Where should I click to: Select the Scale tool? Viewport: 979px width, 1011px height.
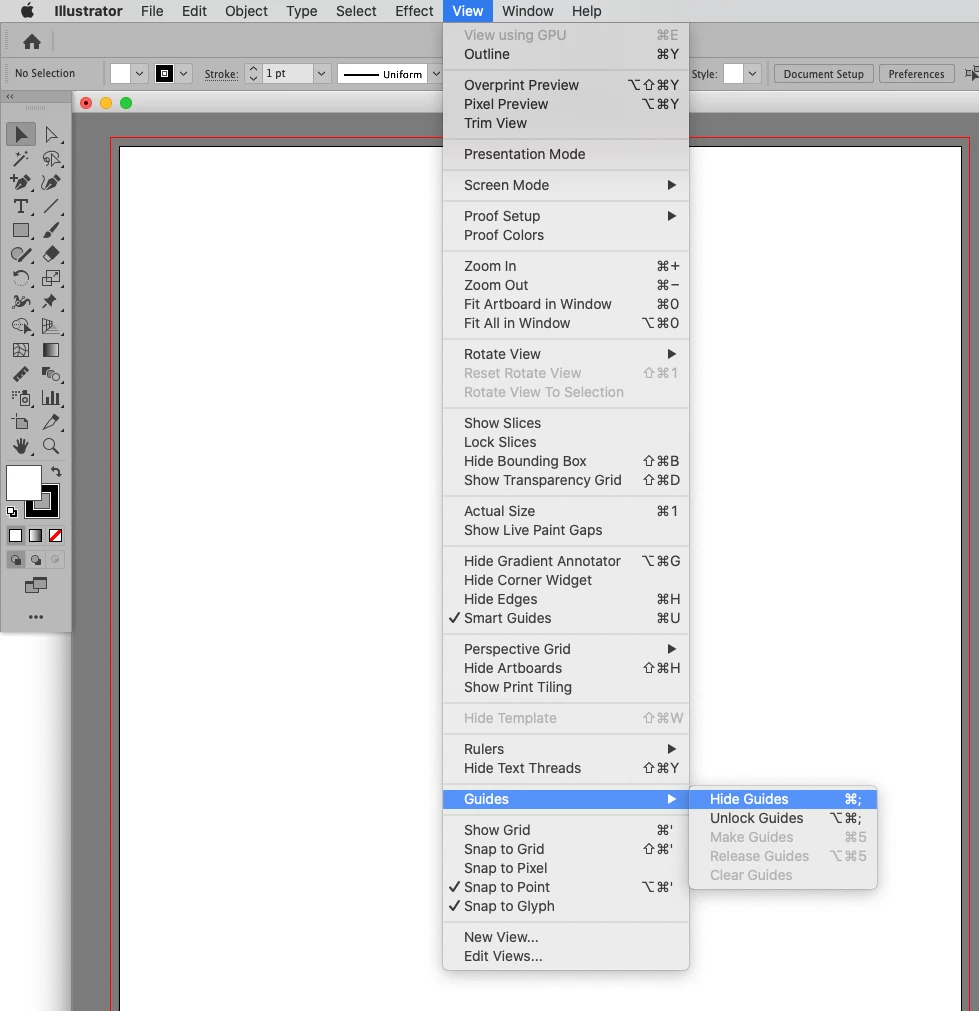pyautogui.click(x=51, y=278)
